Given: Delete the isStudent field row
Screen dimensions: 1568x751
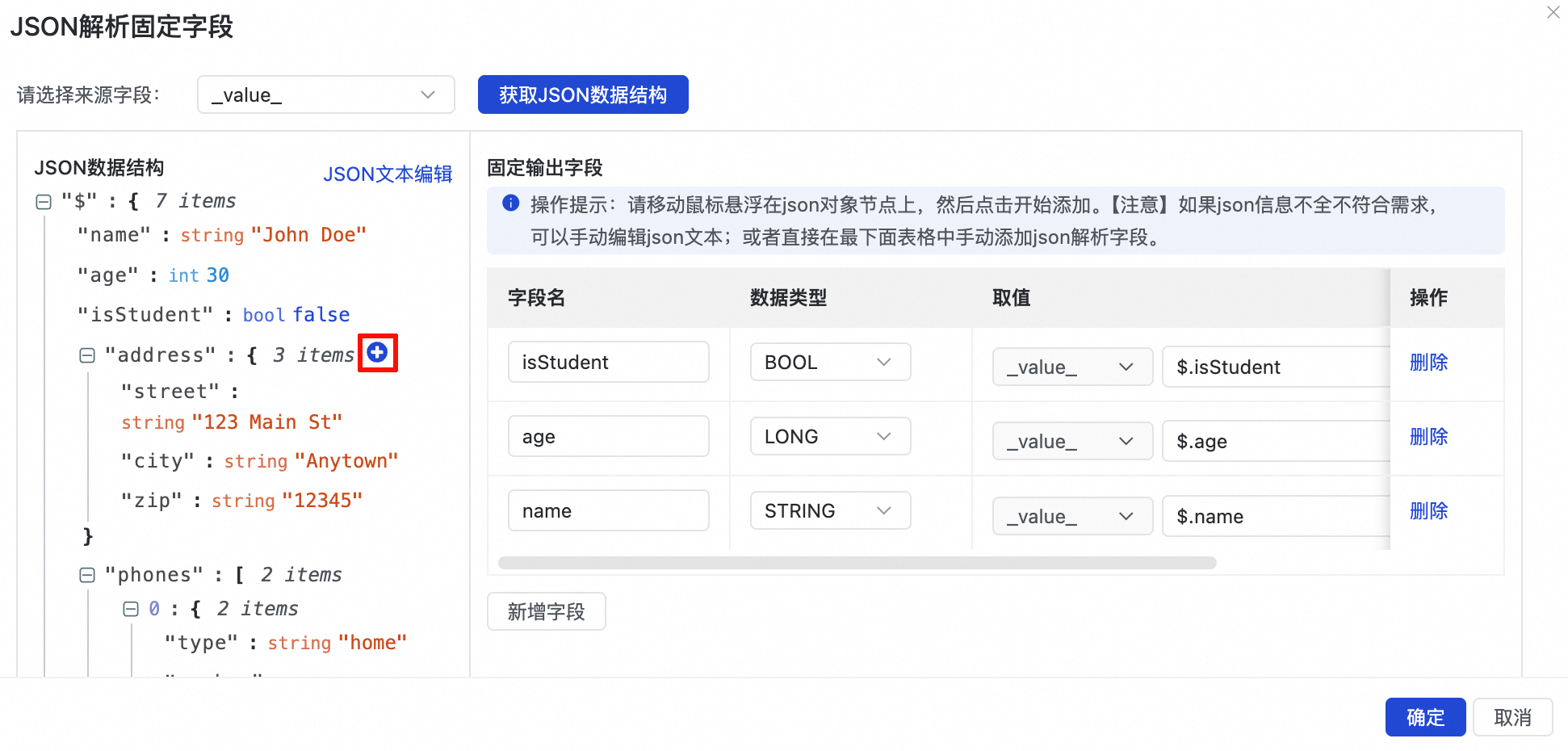Looking at the screenshot, I should [1428, 363].
